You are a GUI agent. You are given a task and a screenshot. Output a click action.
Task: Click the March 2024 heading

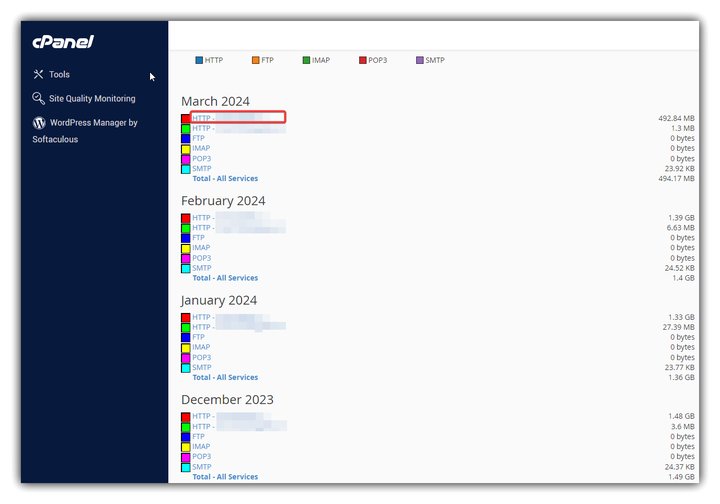pos(215,101)
